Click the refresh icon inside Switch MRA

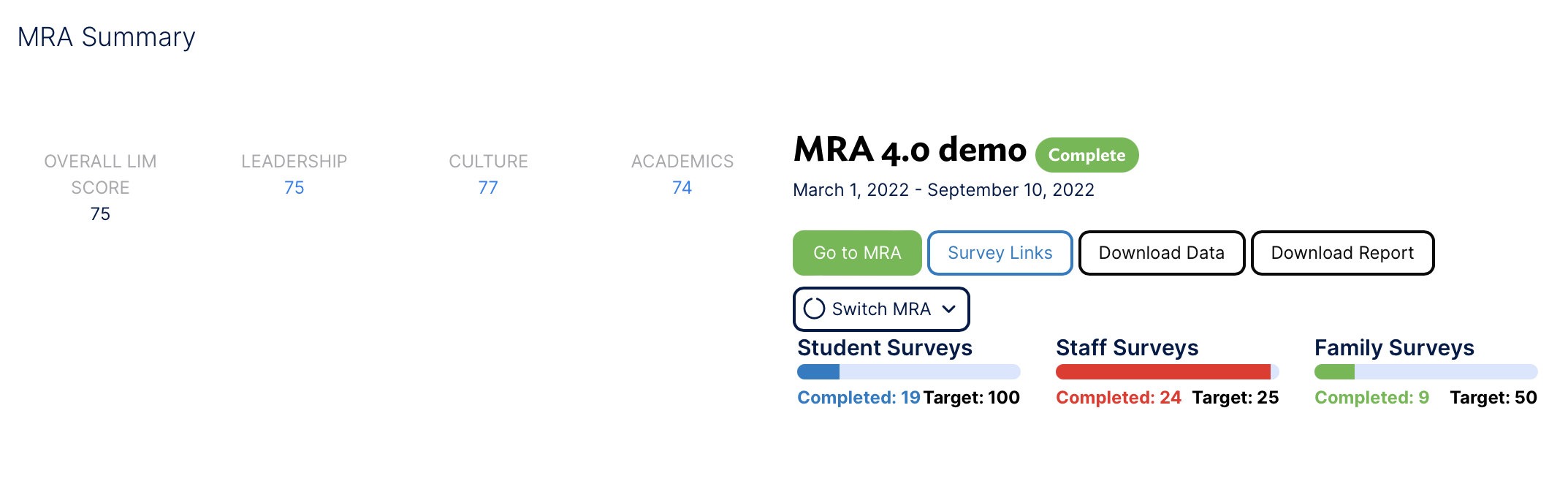click(815, 309)
